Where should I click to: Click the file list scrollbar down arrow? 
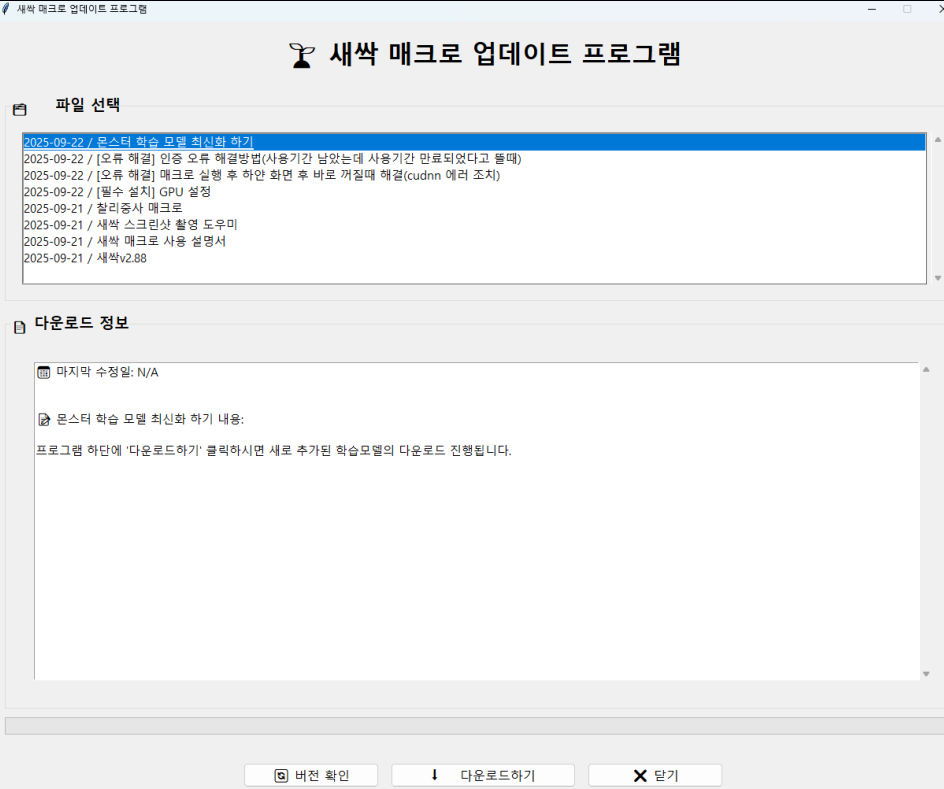click(937, 278)
